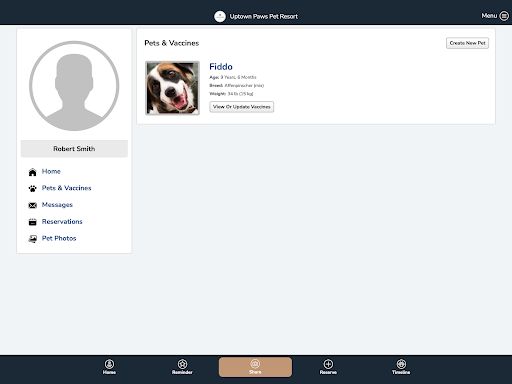Image resolution: width=512 pixels, height=384 pixels.
Task: Open the Menu hamburger icon
Action: click(504, 16)
